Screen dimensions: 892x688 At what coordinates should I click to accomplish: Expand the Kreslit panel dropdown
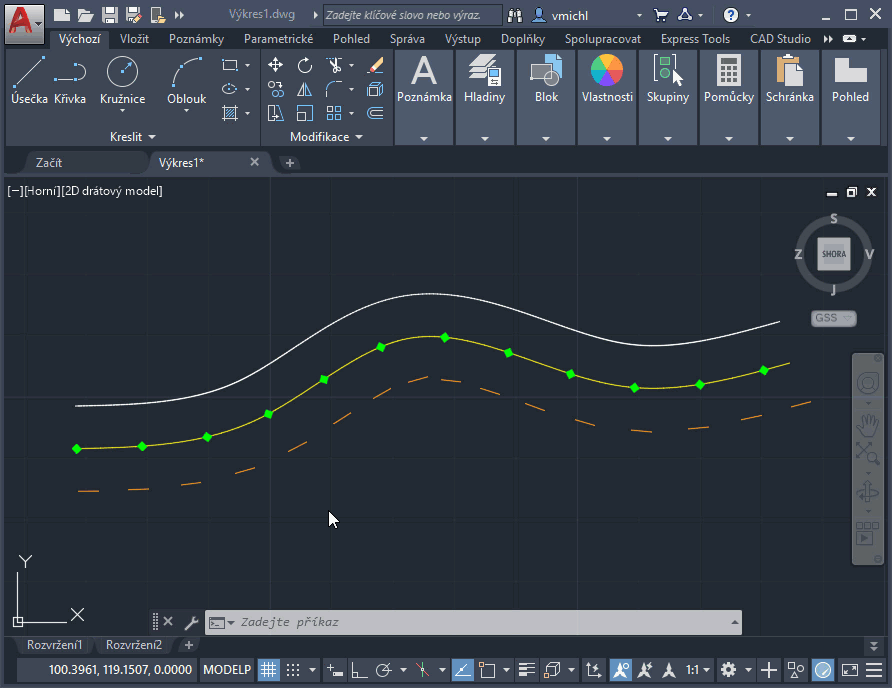pyautogui.click(x=132, y=136)
